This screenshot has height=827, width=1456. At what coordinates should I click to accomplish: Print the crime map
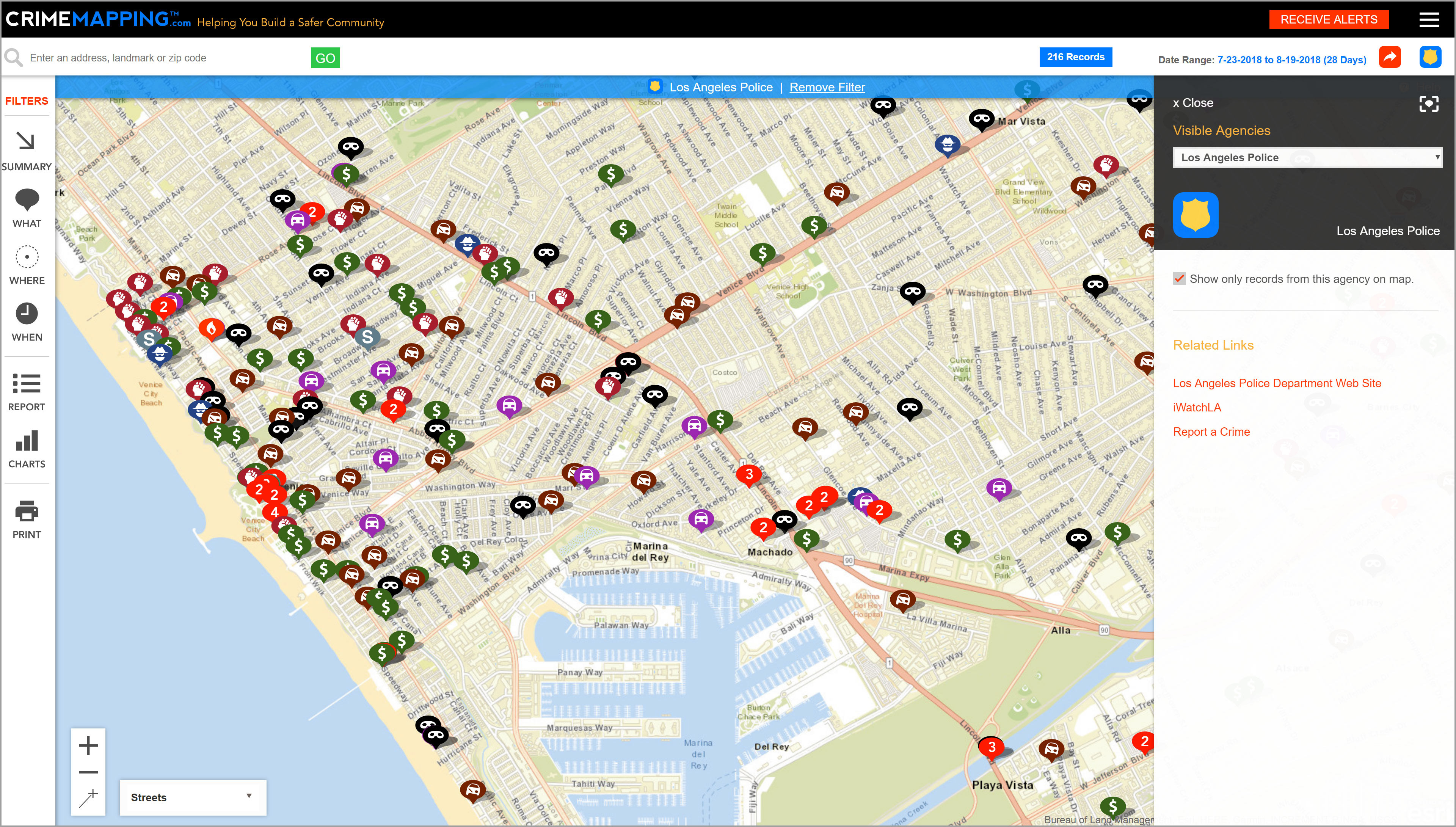coord(27,519)
